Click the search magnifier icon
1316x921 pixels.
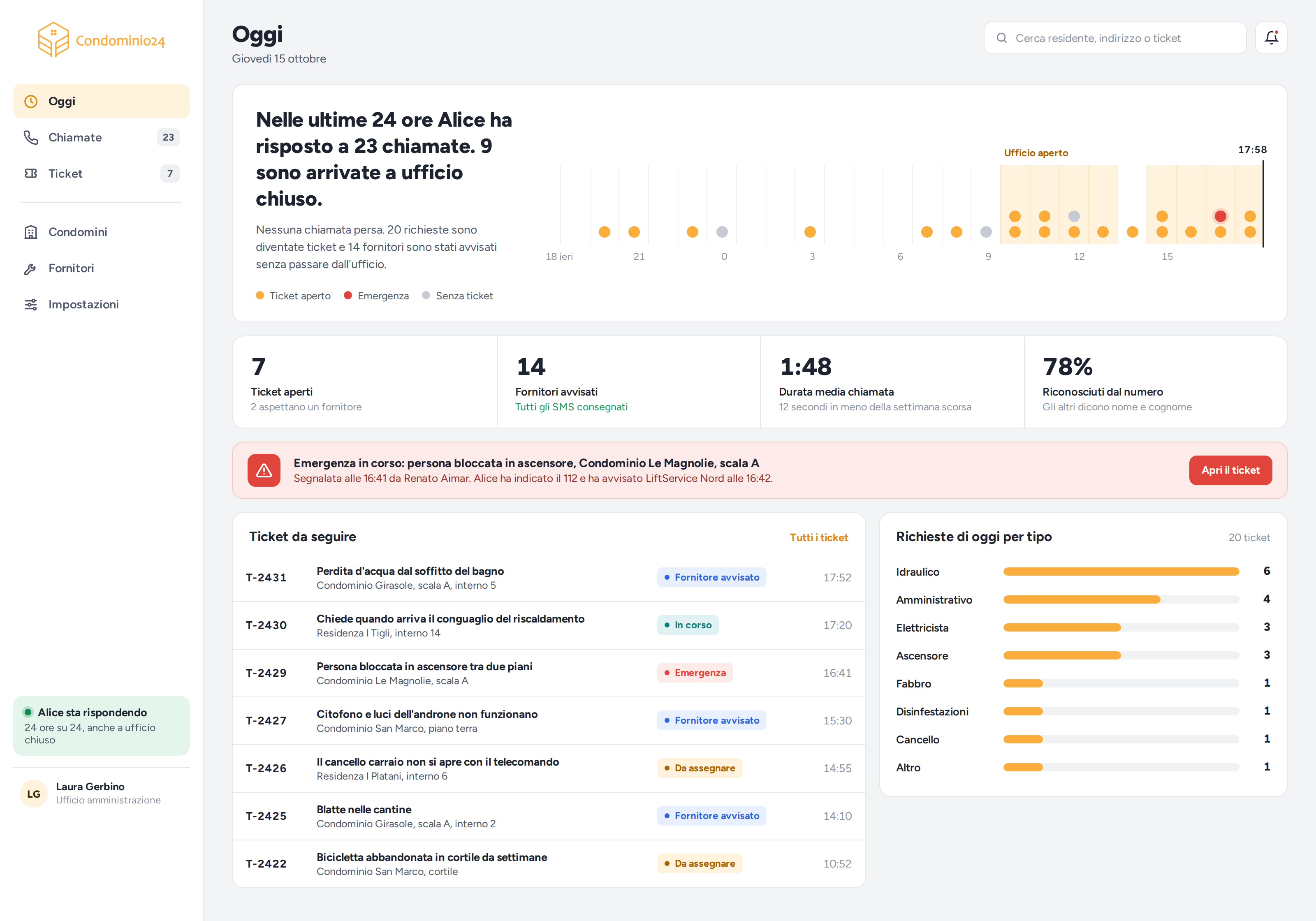[x=1001, y=38]
